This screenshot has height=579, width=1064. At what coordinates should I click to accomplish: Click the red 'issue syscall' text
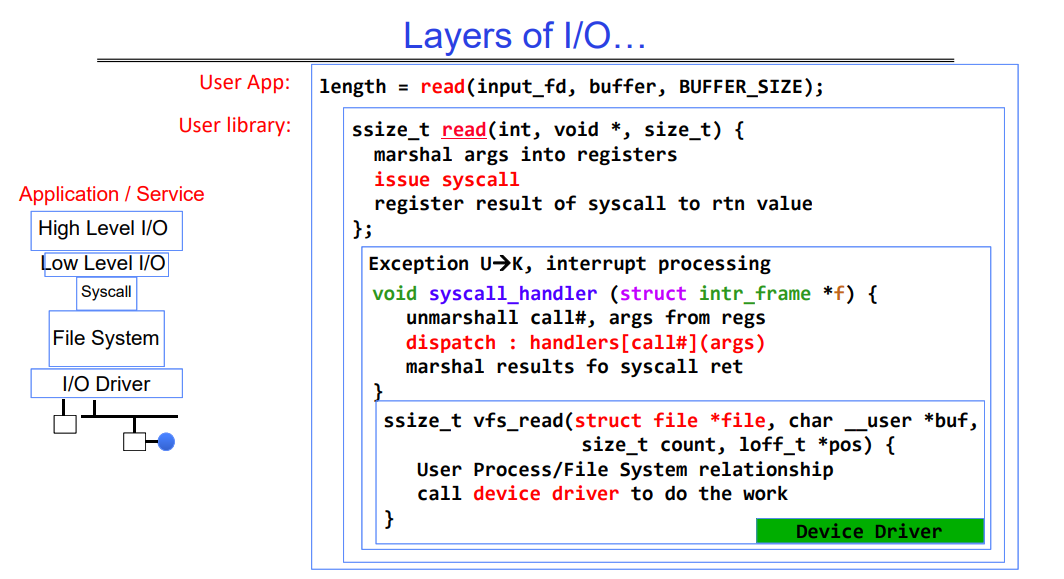coord(447,180)
